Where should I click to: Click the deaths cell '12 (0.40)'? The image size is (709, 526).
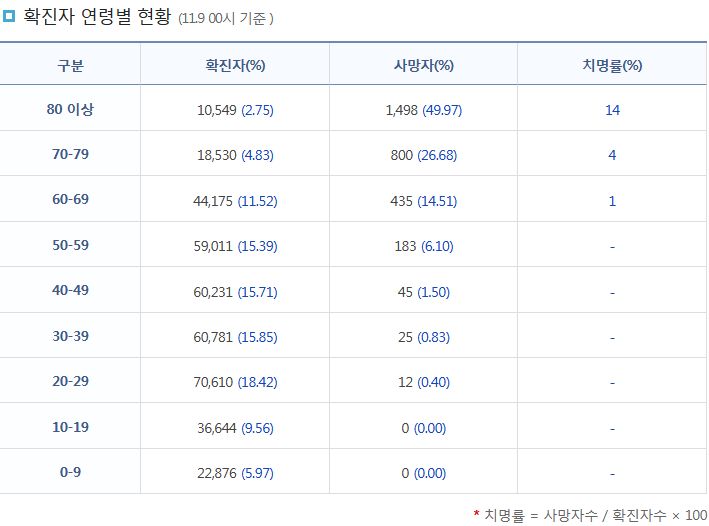[x=424, y=383]
